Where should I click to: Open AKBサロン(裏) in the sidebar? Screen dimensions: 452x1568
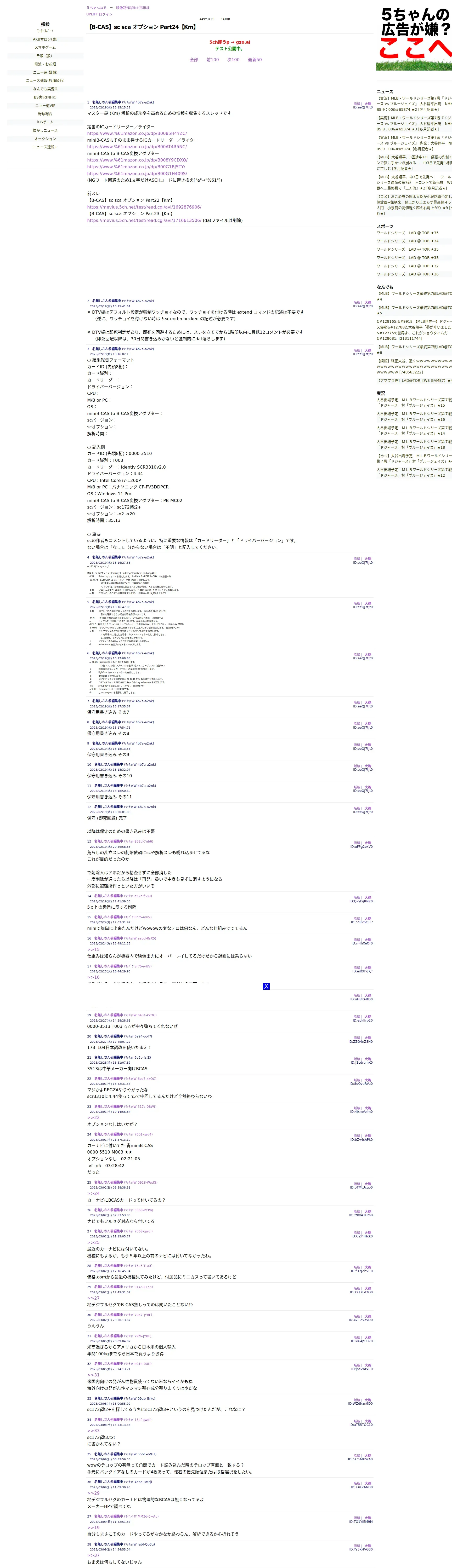pyautogui.click(x=45, y=39)
